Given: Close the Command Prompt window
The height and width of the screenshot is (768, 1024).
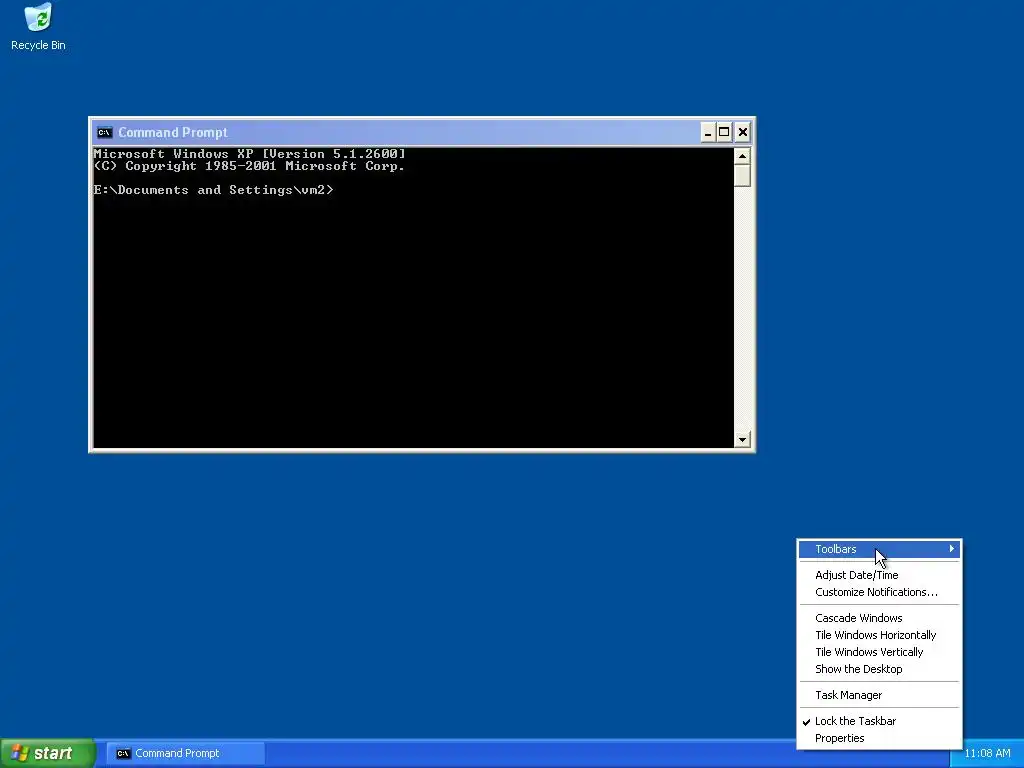Looking at the screenshot, I should [x=743, y=133].
